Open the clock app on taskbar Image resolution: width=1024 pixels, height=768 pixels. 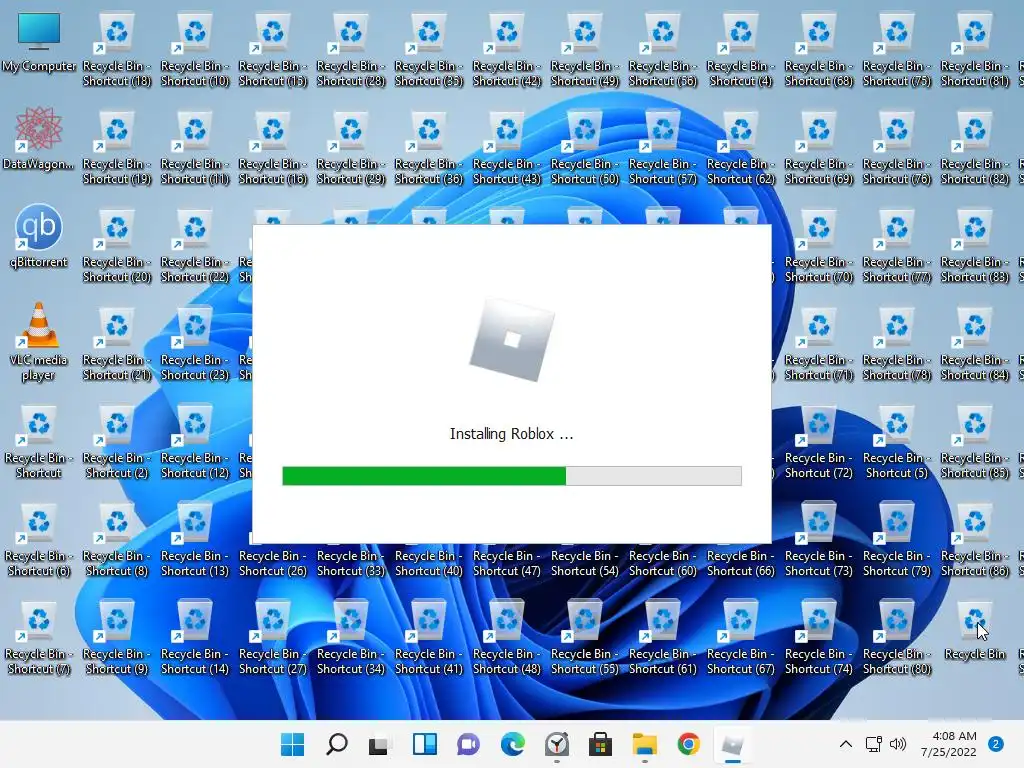pyautogui.click(x=556, y=744)
